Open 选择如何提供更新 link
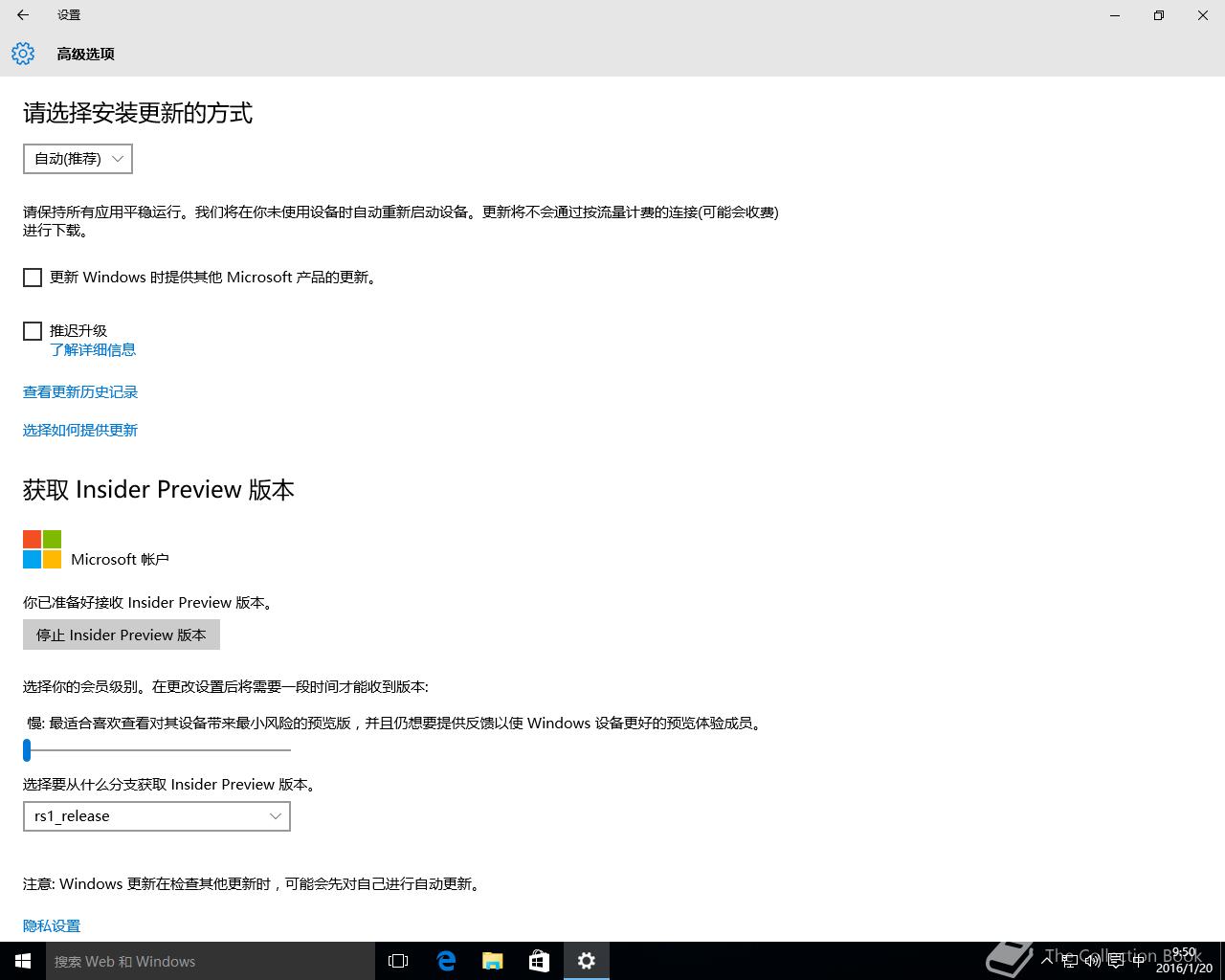This screenshot has width=1225, height=980. pos(80,431)
